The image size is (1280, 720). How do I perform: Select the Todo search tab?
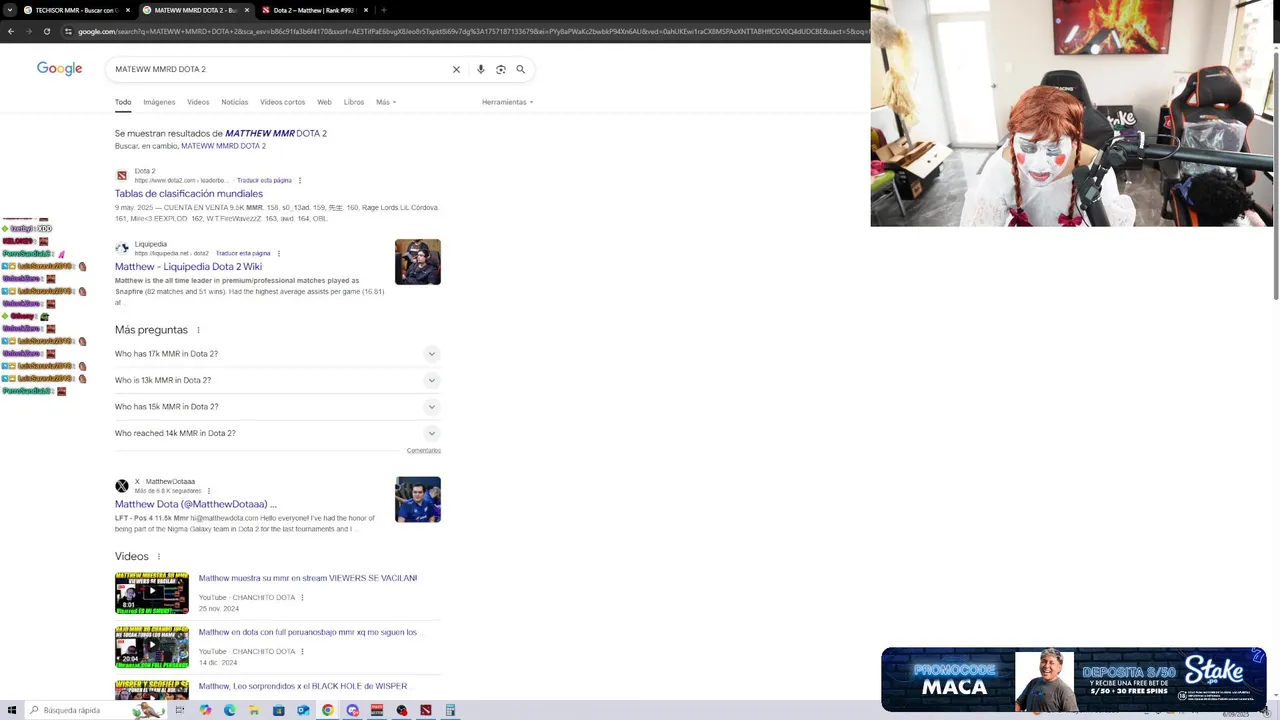pyautogui.click(x=123, y=102)
